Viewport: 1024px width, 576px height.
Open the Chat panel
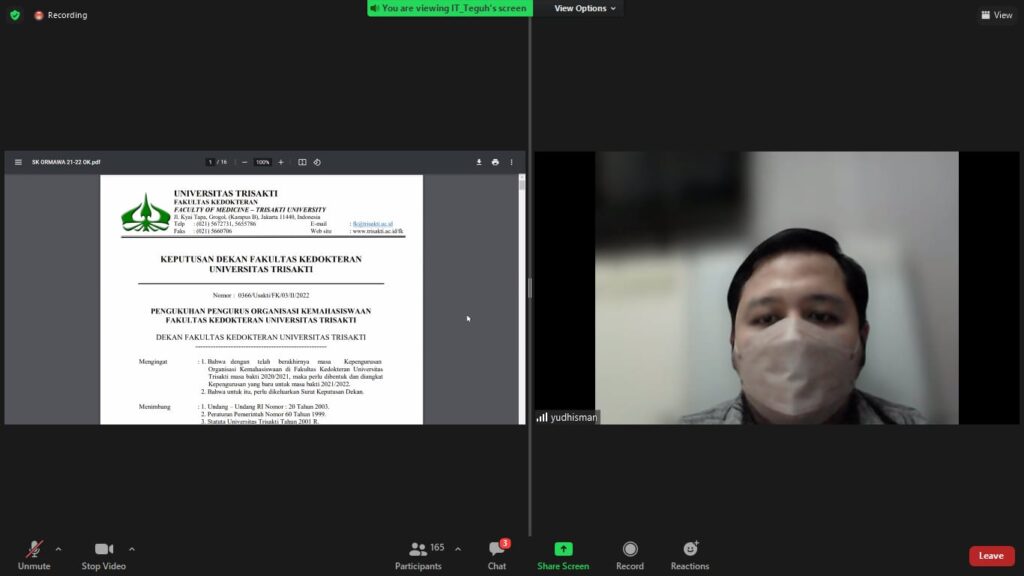497,556
